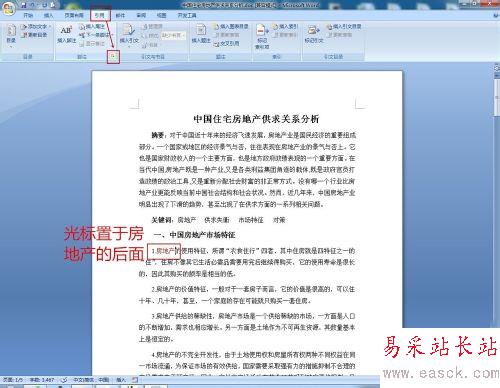This screenshot has height=388, width=500.
Task: Click the 关键词 keywords label
Action: click(x=162, y=220)
